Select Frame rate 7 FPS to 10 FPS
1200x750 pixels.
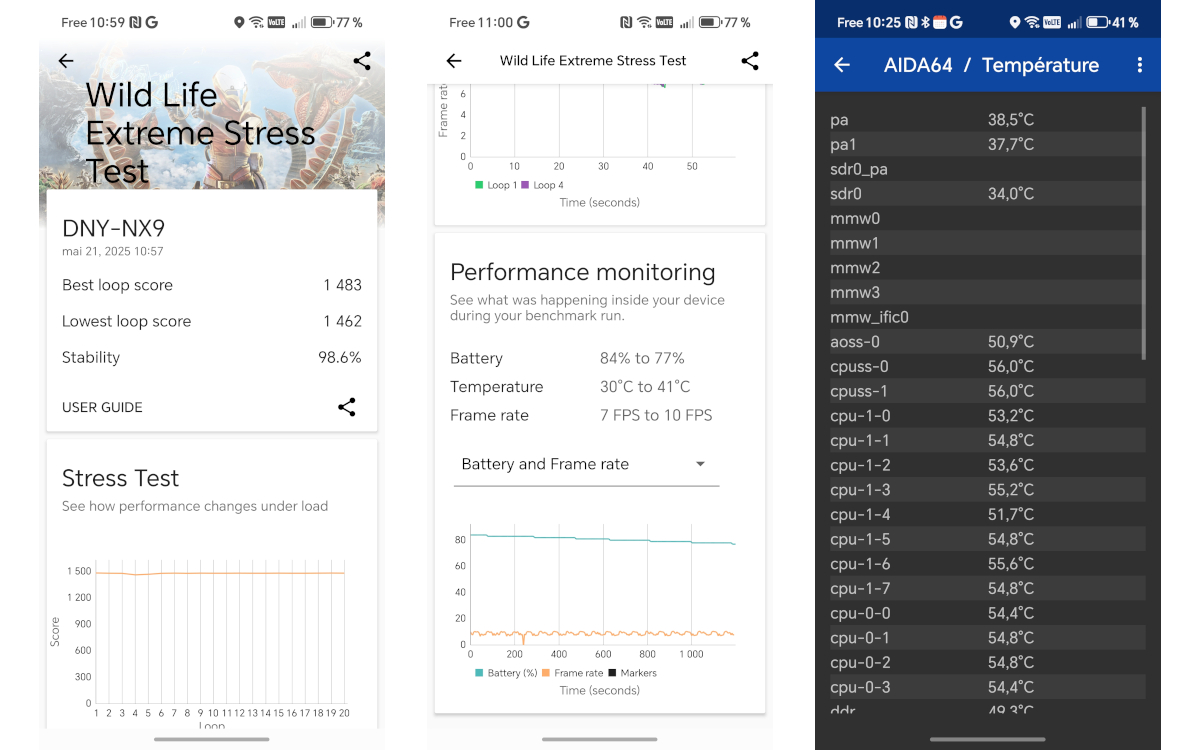pyautogui.click(x=581, y=415)
